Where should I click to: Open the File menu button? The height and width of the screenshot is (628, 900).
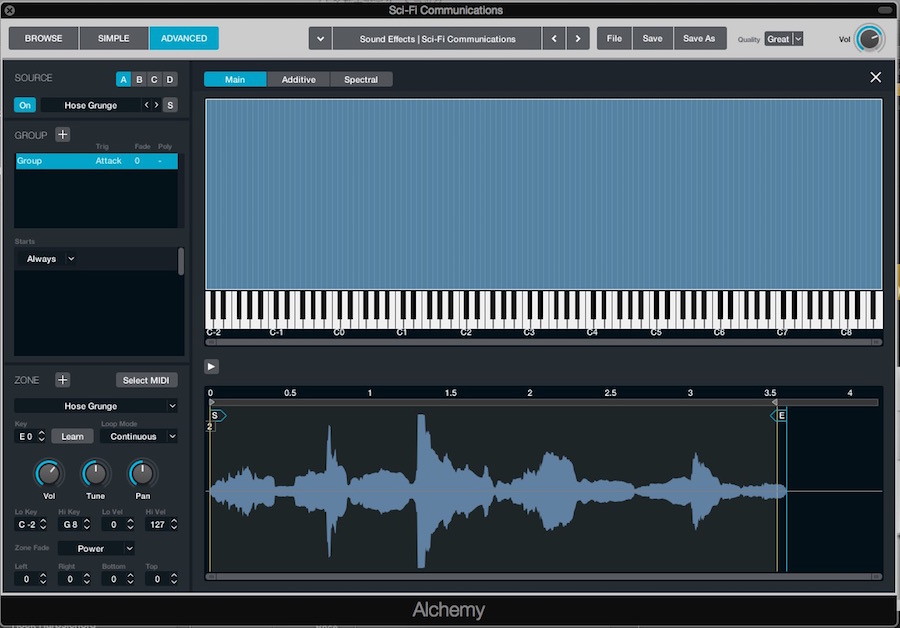click(x=614, y=38)
